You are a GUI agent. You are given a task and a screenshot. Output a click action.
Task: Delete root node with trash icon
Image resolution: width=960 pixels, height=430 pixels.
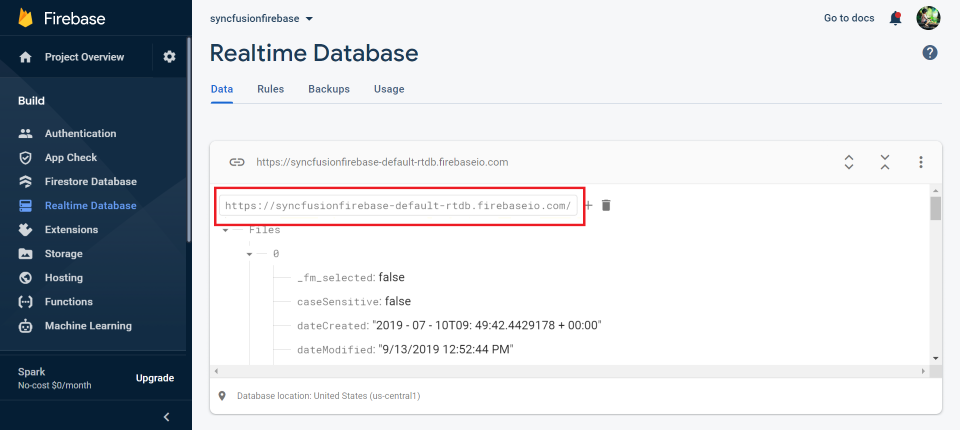pos(606,205)
